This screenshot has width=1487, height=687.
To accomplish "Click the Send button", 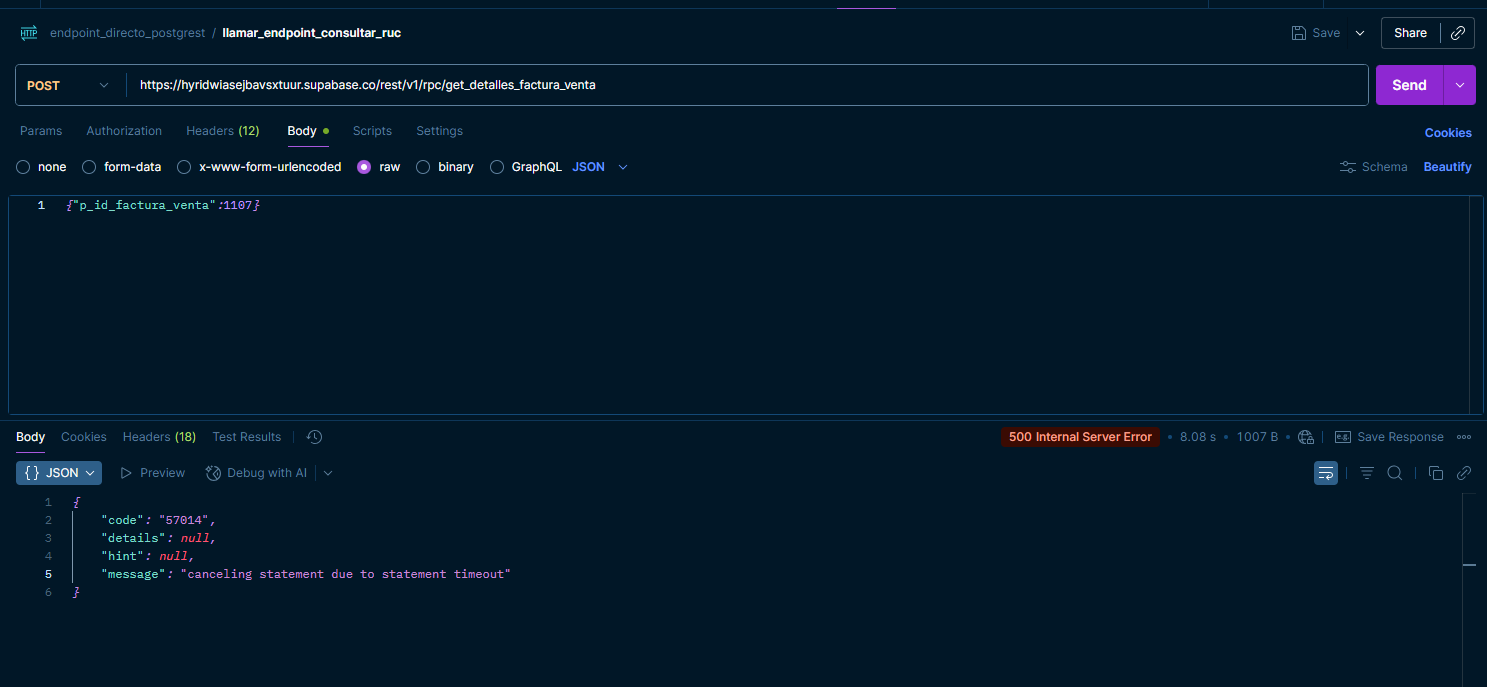I will [1409, 86].
